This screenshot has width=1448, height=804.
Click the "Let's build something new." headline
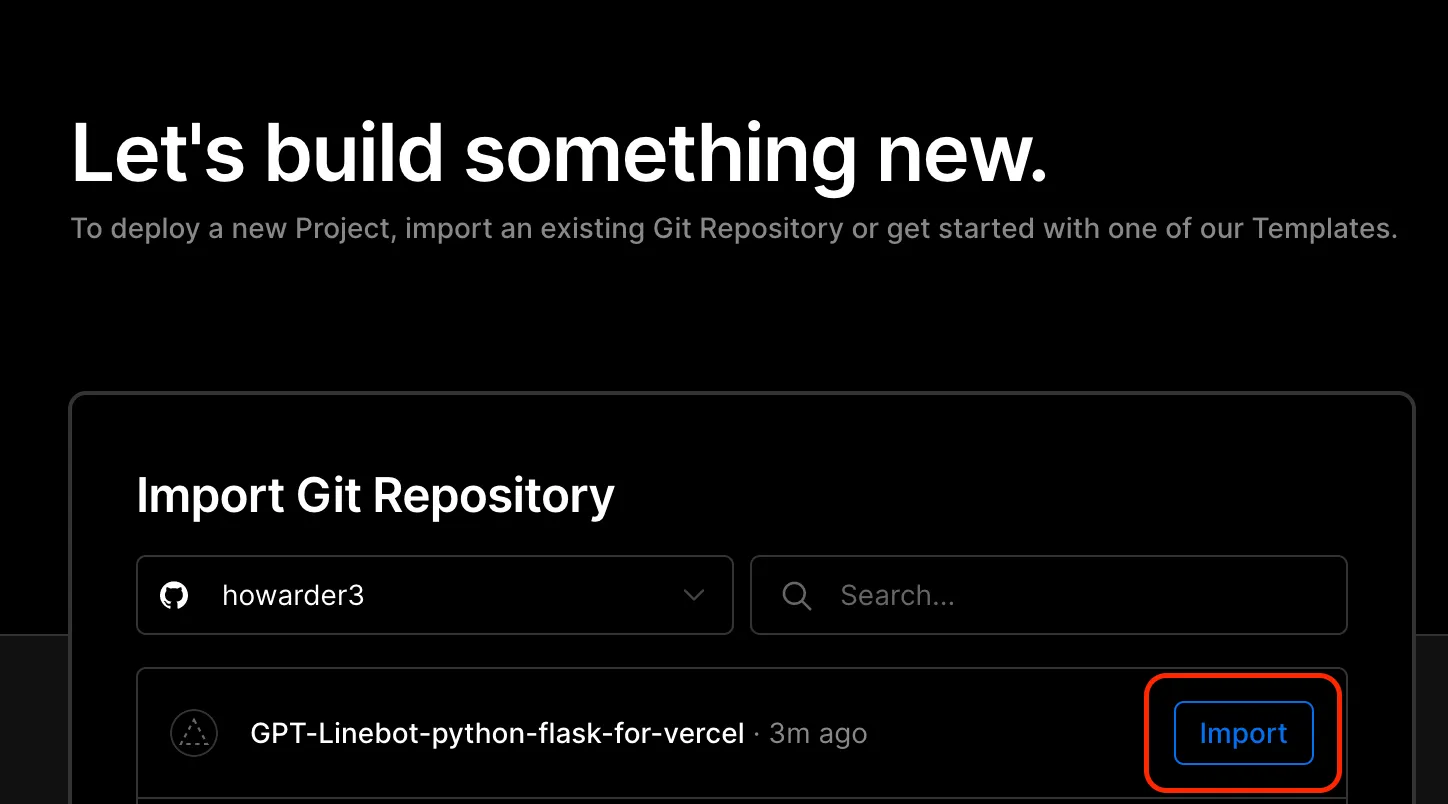pos(559,153)
